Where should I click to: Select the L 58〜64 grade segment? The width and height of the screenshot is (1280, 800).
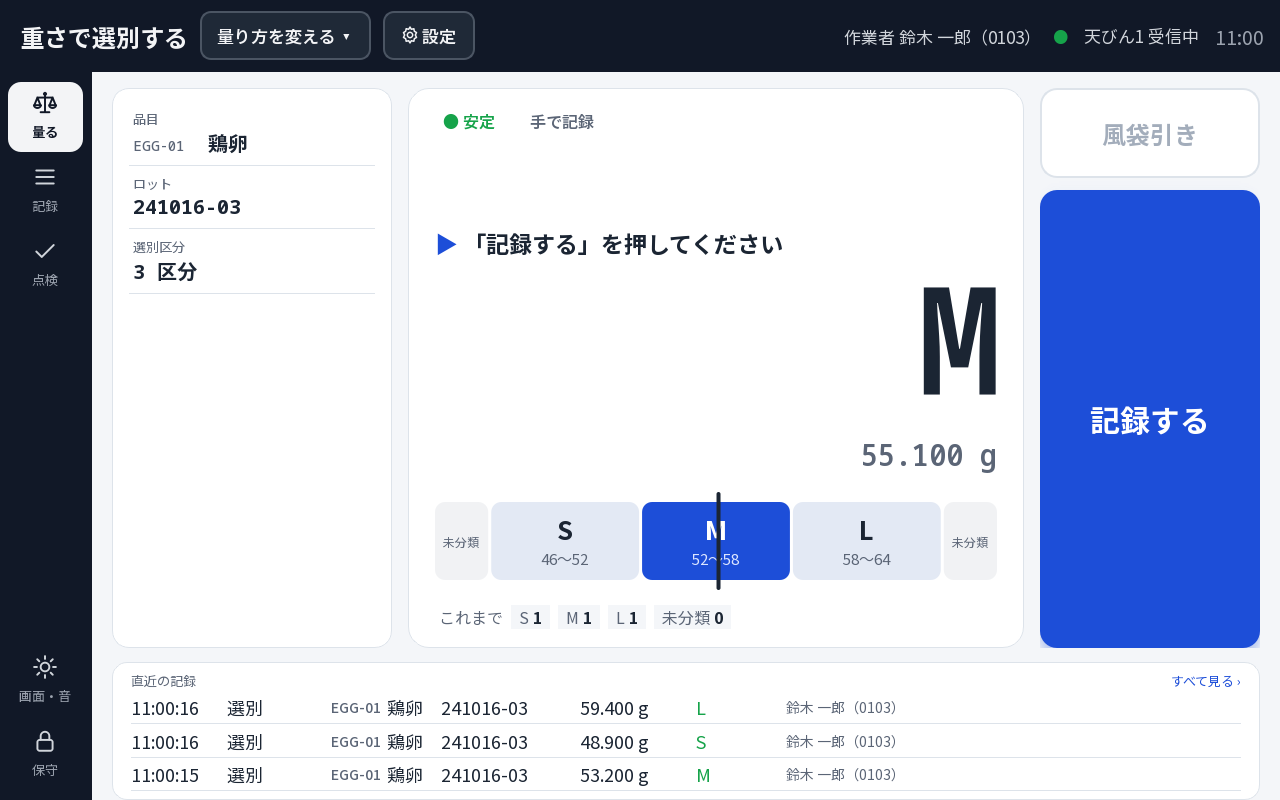pos(867,541)
